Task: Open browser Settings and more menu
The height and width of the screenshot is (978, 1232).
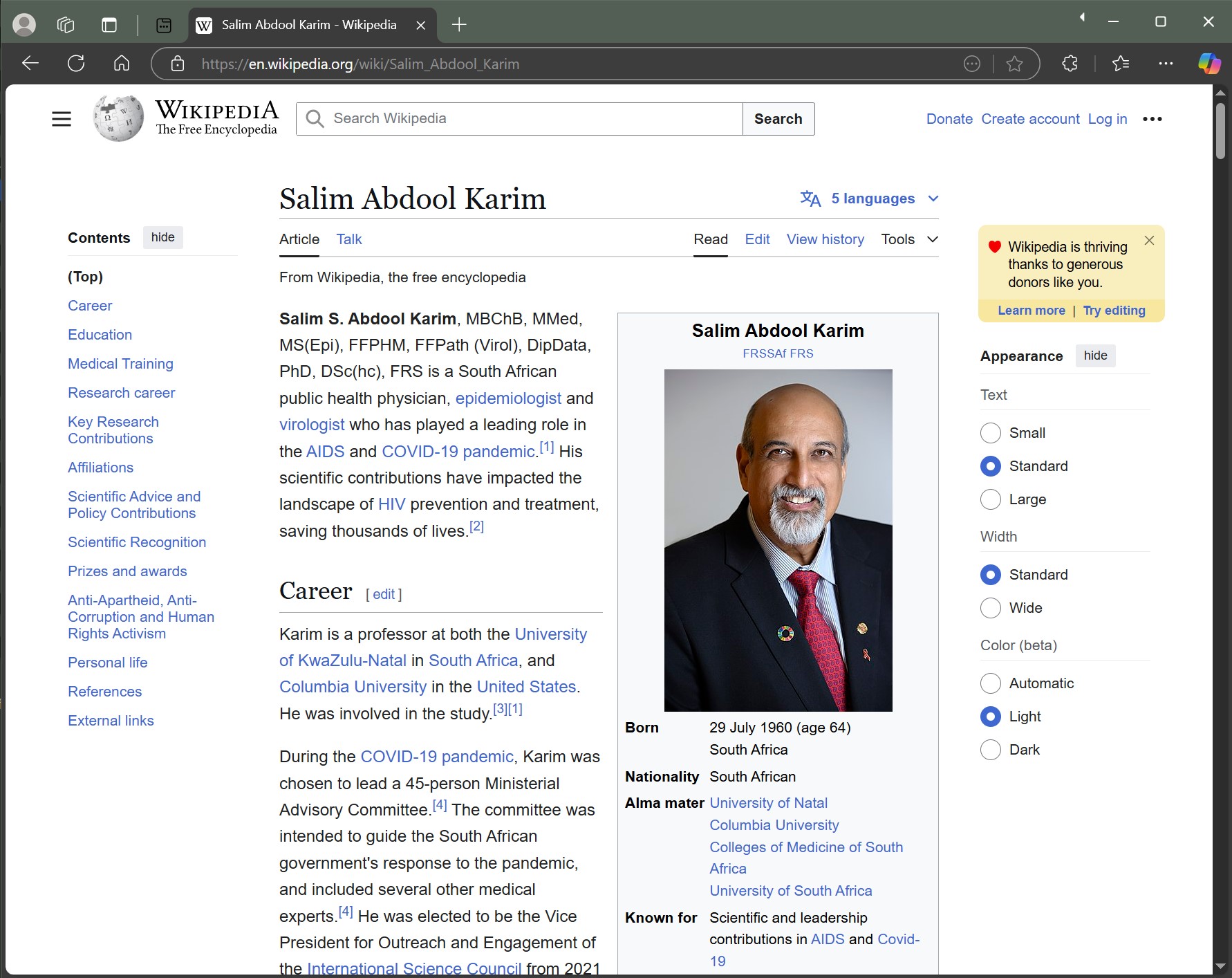Action: click(1166, 64)
